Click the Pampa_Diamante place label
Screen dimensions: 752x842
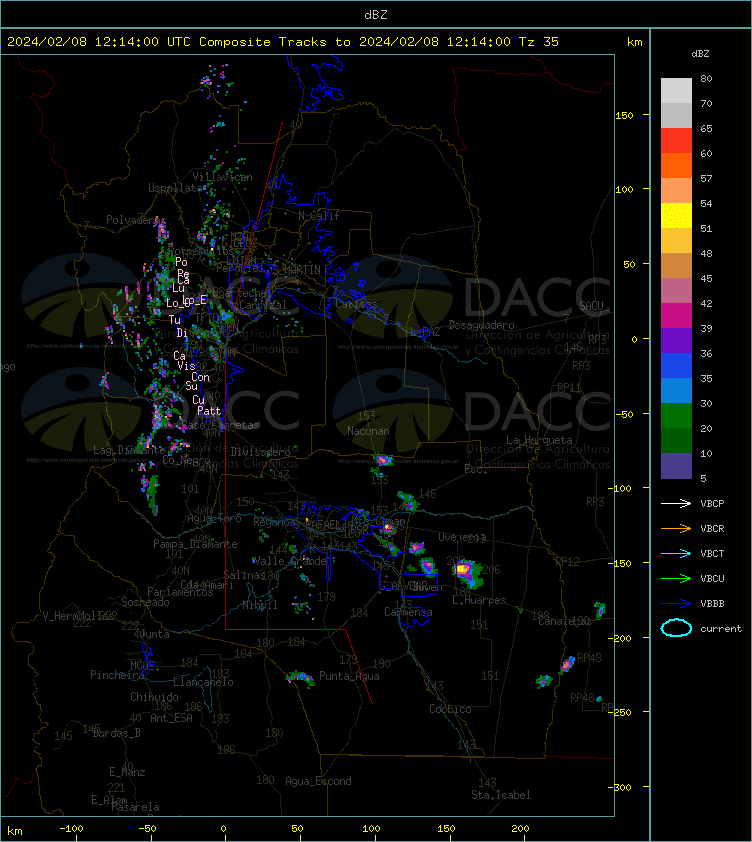(196, 544)
